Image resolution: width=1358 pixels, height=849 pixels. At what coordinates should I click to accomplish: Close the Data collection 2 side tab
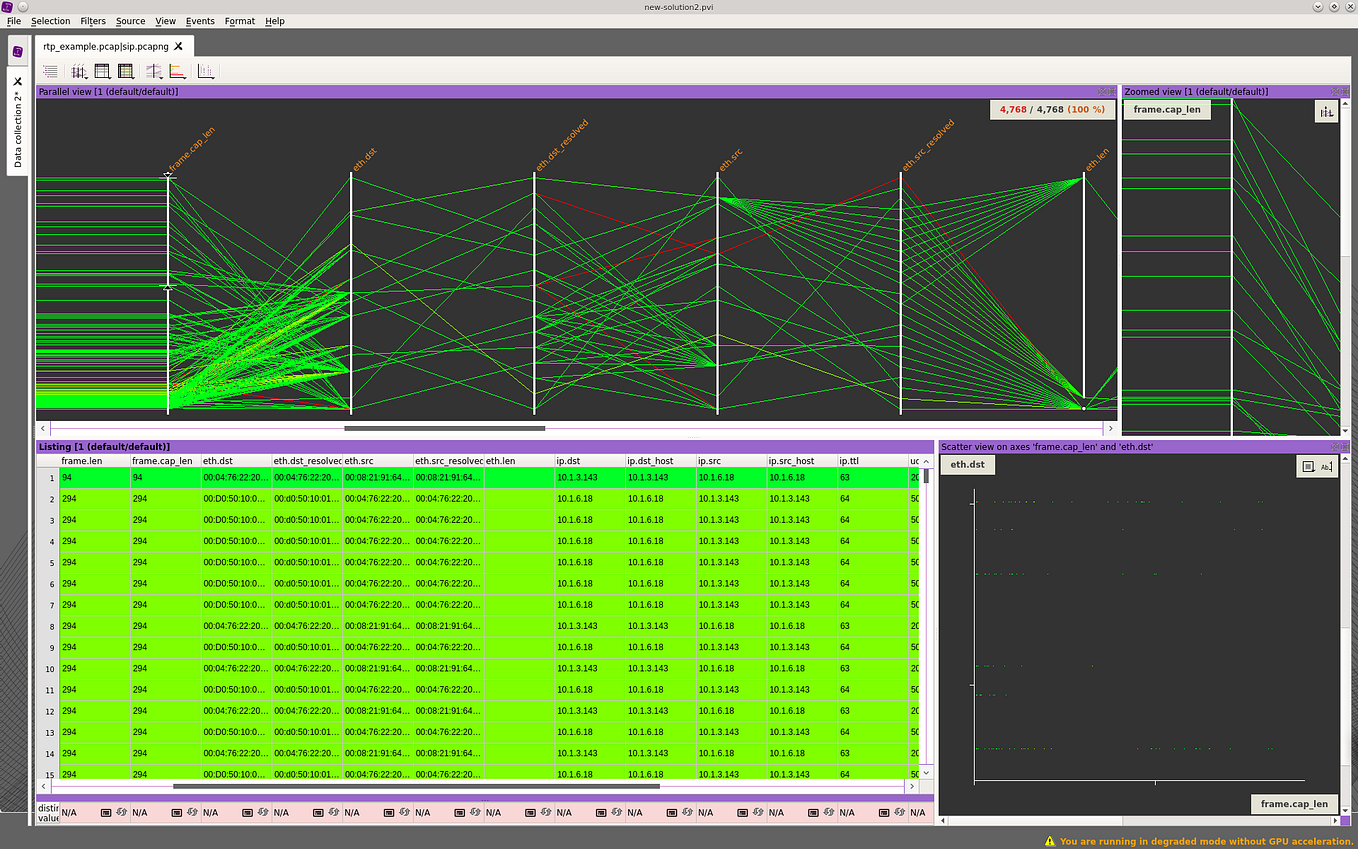pos(17,82)
